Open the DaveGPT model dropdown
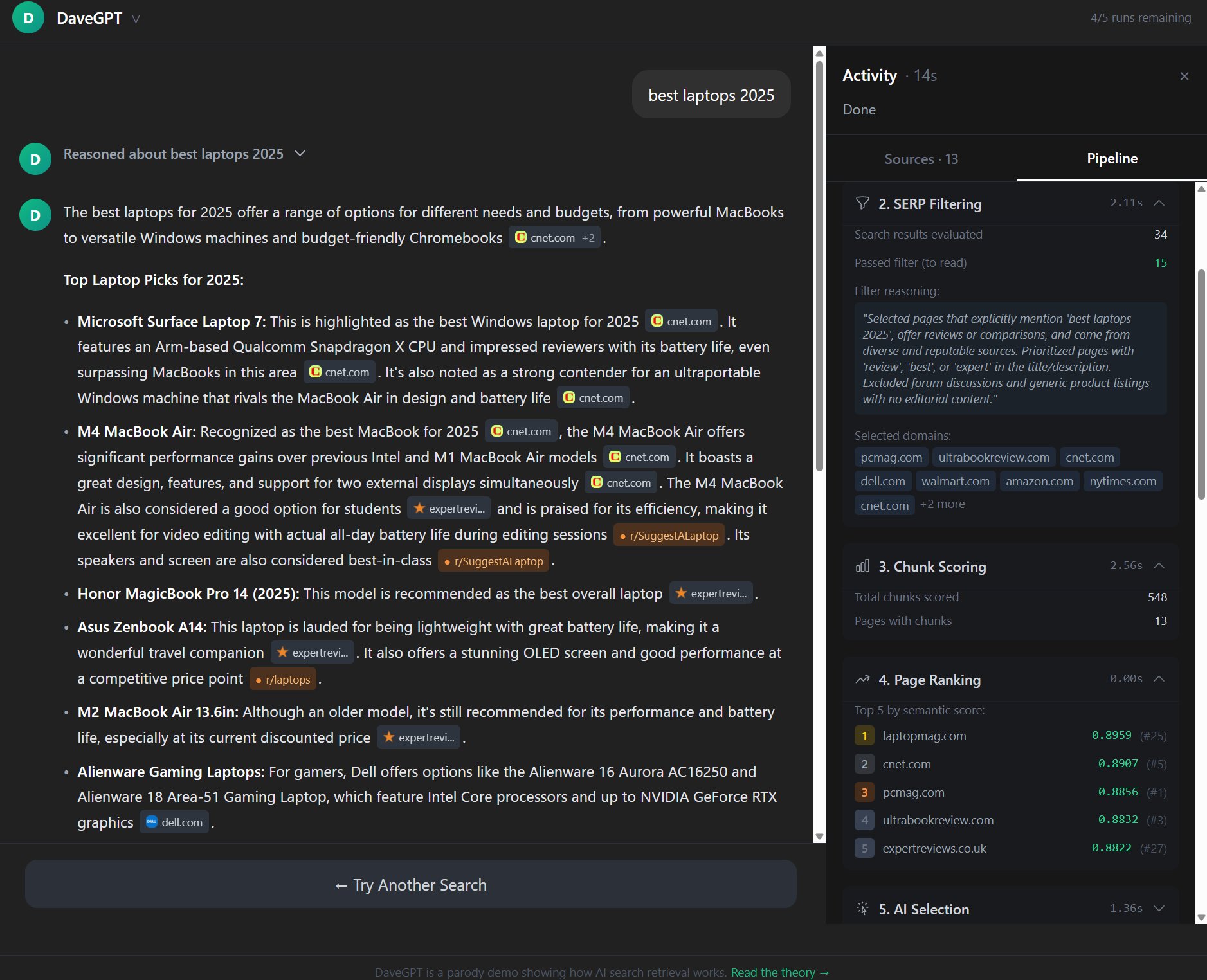Viewport: 1207px width, 980px height. [x=136, y=19]
